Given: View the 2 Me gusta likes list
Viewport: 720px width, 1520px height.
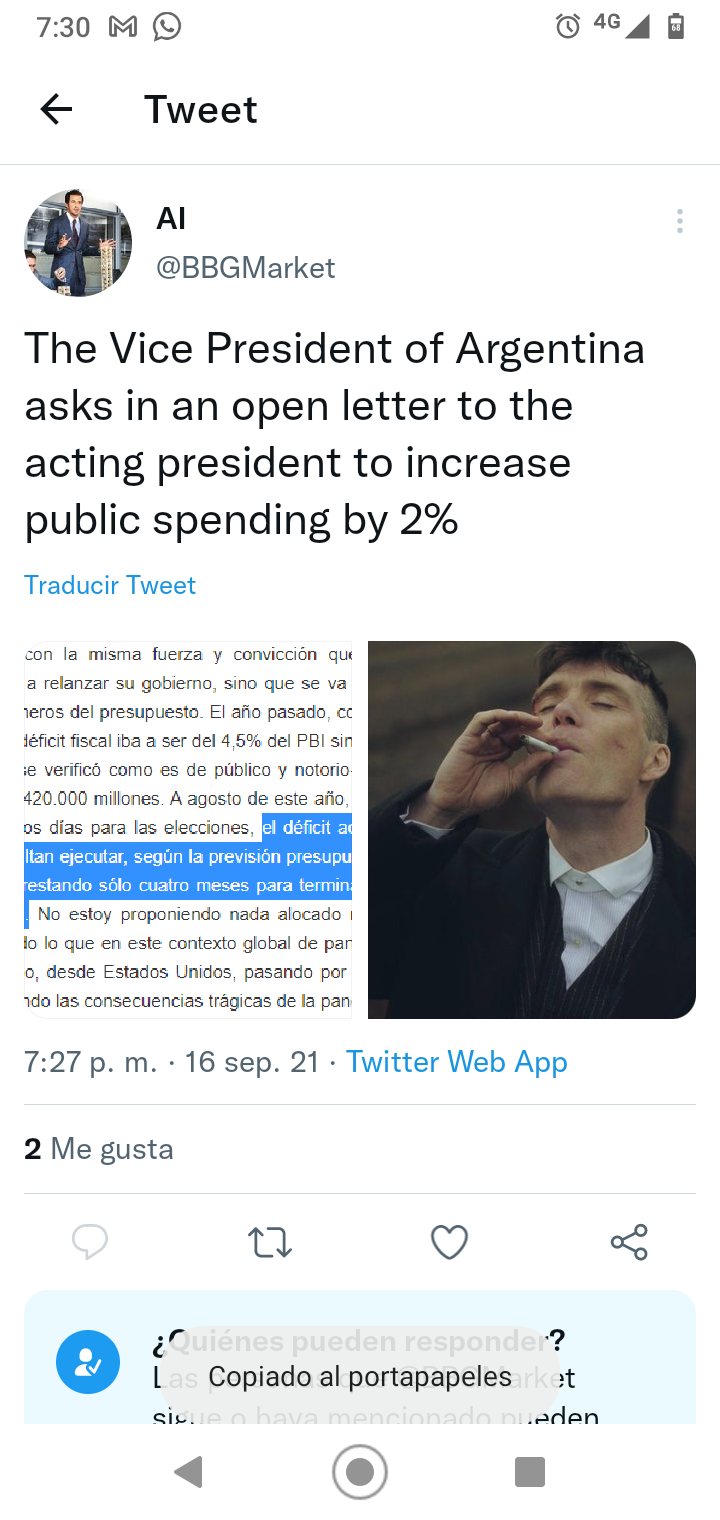Looking at the screenshot, I should 99,1149.
